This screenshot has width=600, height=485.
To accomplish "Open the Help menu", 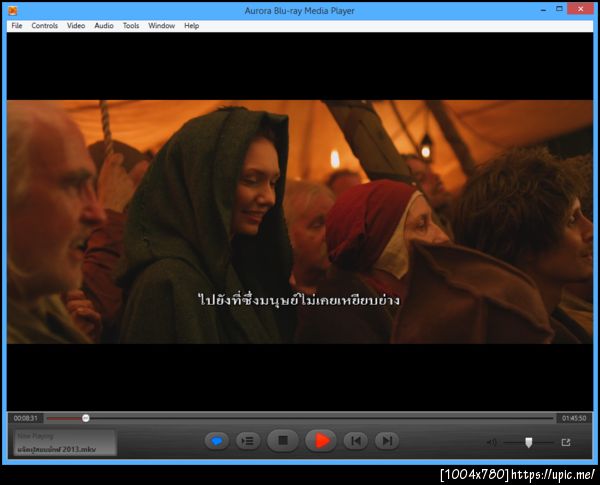I will coord(191,26).
